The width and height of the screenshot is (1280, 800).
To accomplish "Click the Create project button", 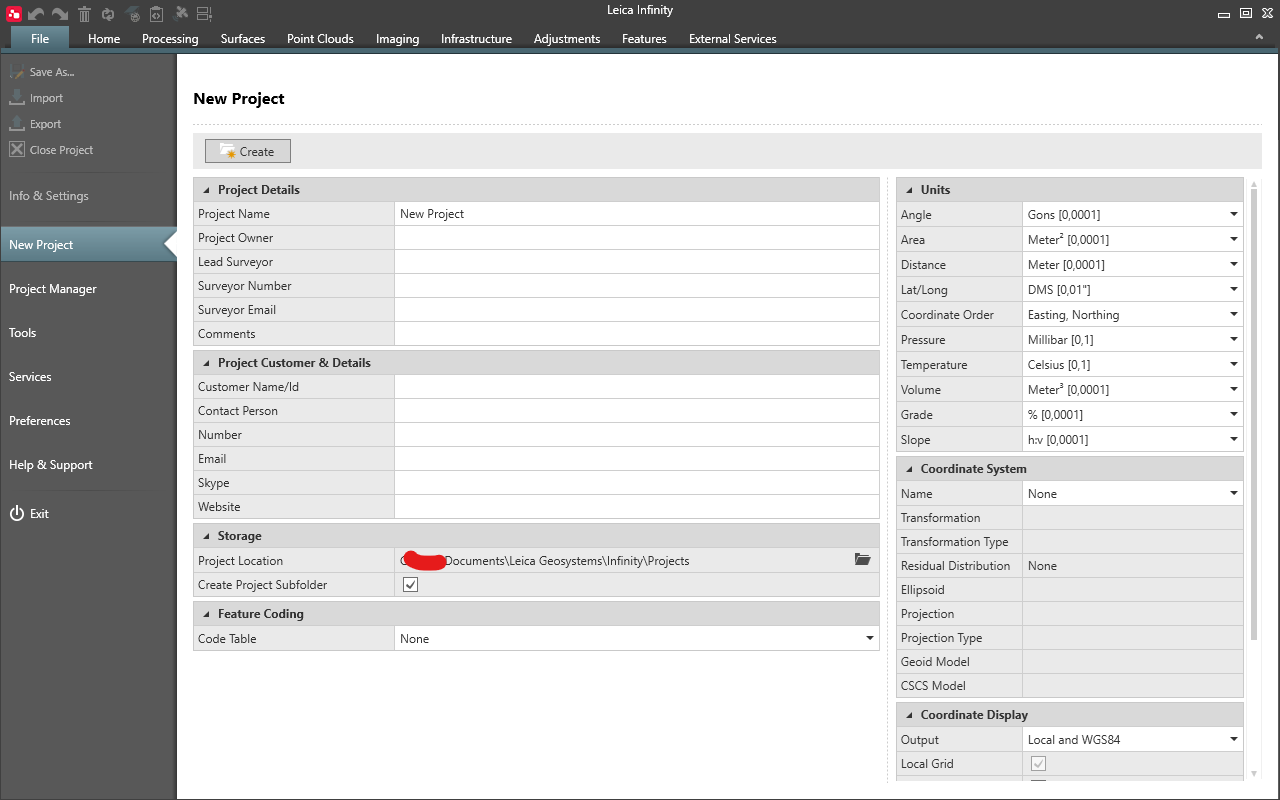I will (248, 151).
